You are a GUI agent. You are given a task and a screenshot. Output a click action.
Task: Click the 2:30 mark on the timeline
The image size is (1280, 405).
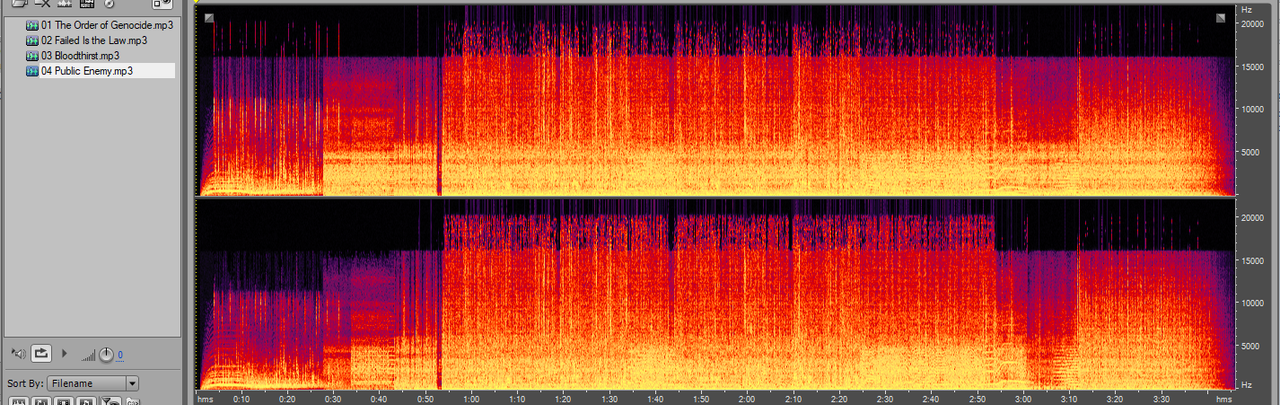[885, 399]
